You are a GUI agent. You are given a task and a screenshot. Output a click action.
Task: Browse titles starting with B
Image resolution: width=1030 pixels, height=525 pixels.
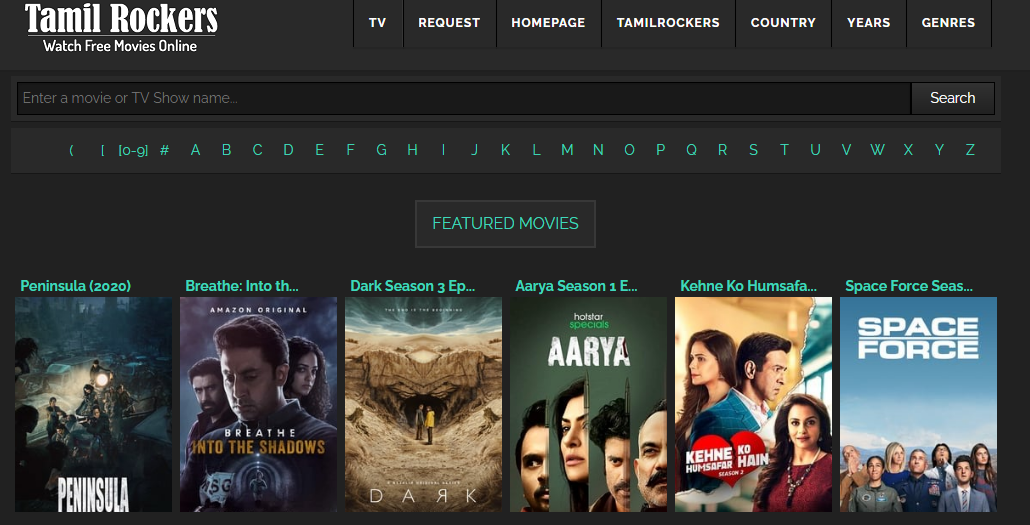(x=226, y=150)
